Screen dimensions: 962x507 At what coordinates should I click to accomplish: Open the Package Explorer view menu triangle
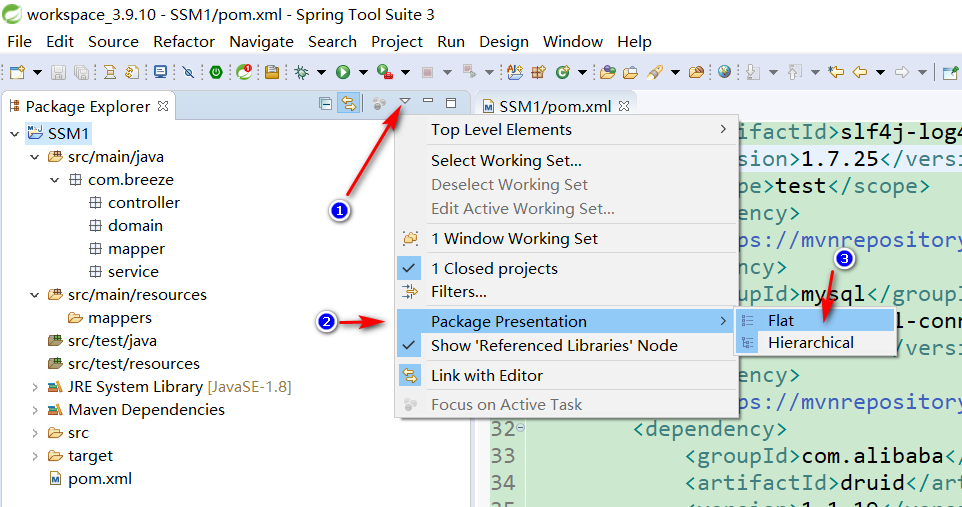click(405, 102)
